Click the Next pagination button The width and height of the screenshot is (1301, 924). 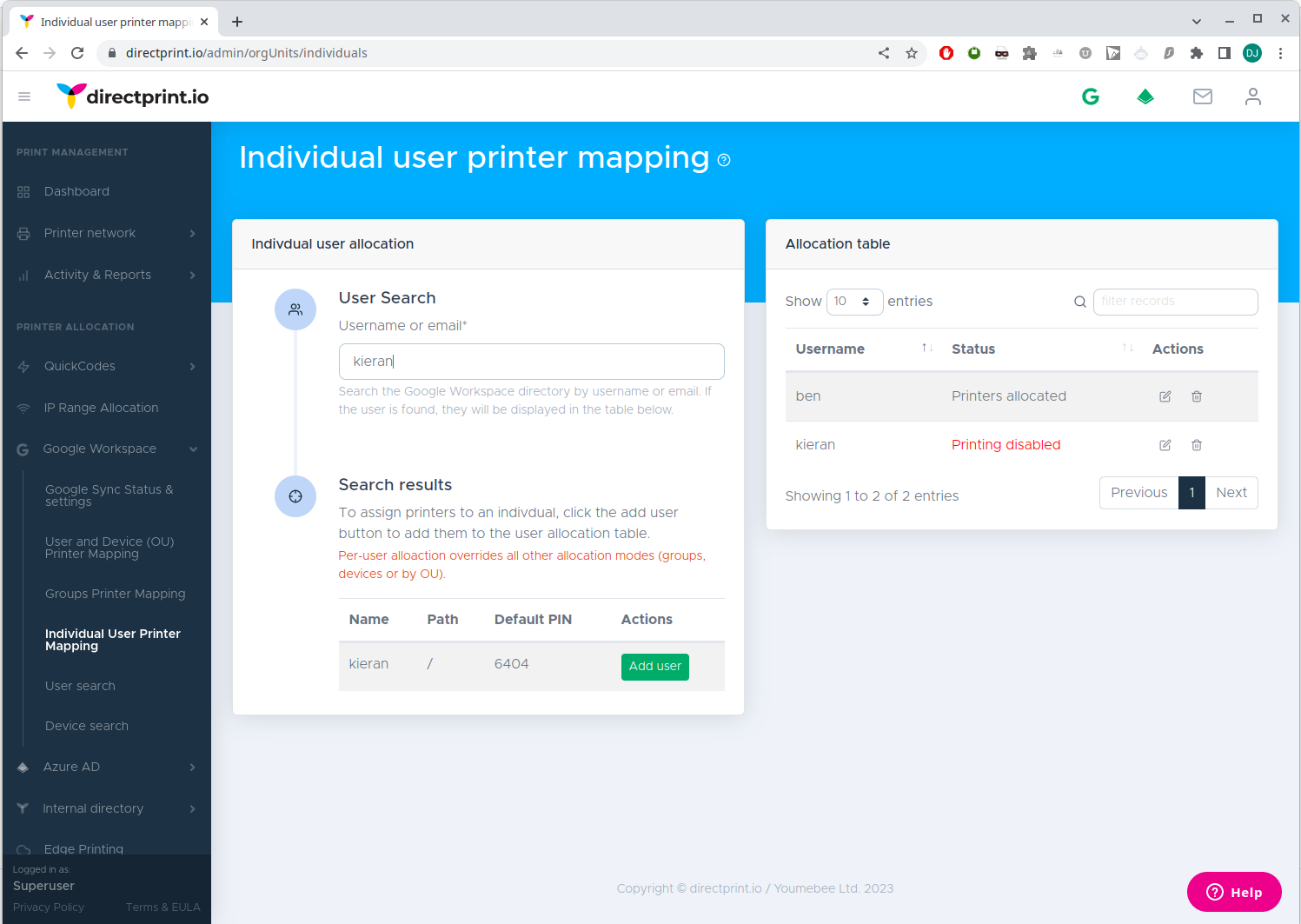(1231, 493)
